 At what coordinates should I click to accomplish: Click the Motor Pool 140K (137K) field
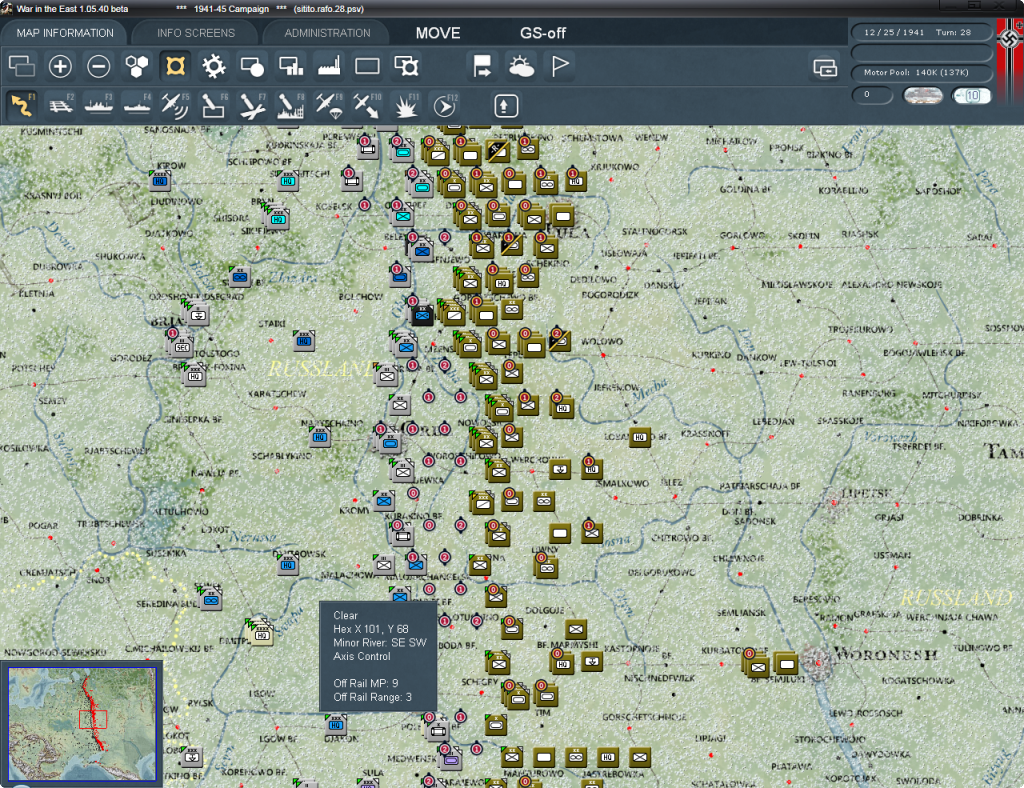coord(921,72)
